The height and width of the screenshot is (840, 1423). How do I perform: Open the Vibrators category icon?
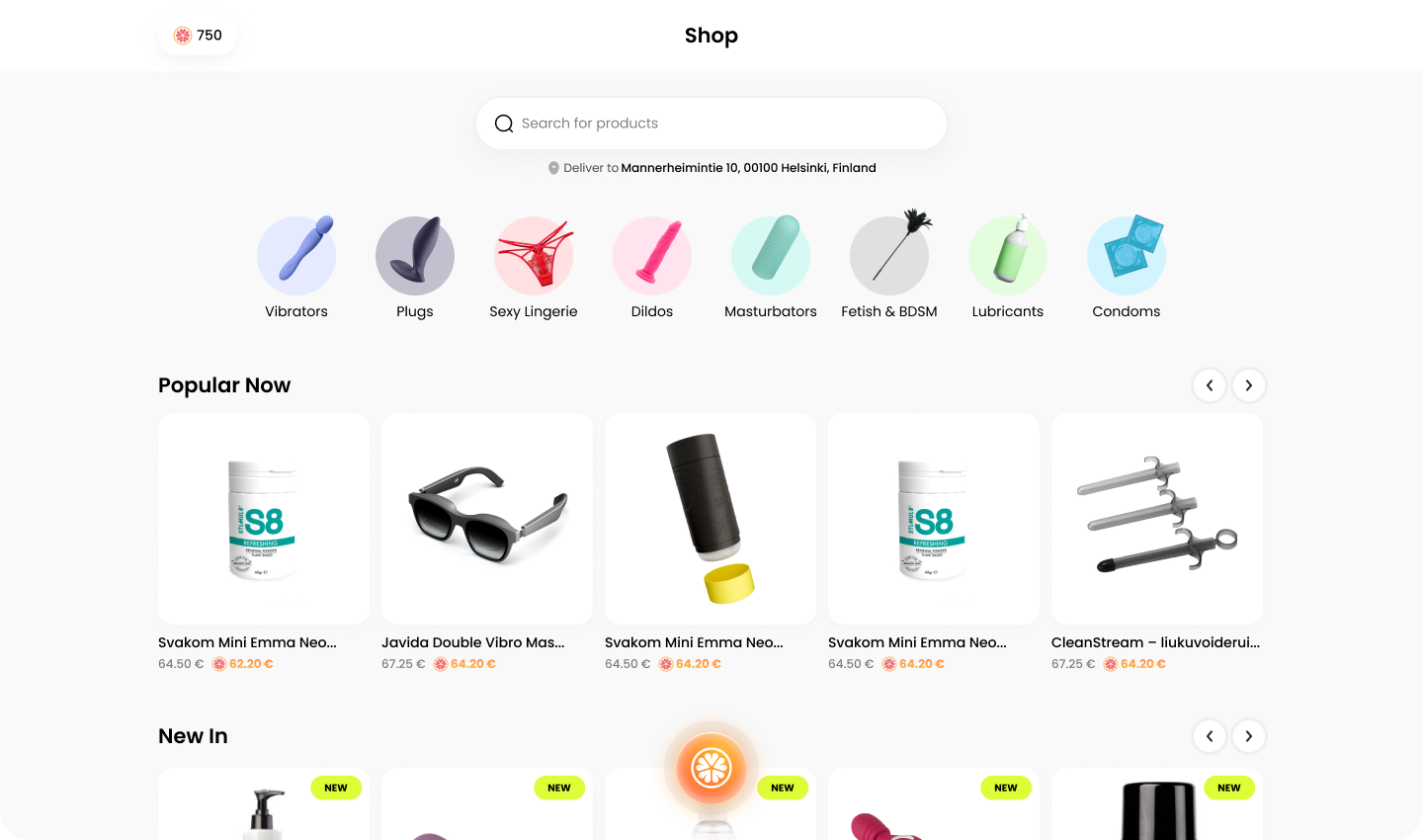pyautogui.click(x=296, y=256)
